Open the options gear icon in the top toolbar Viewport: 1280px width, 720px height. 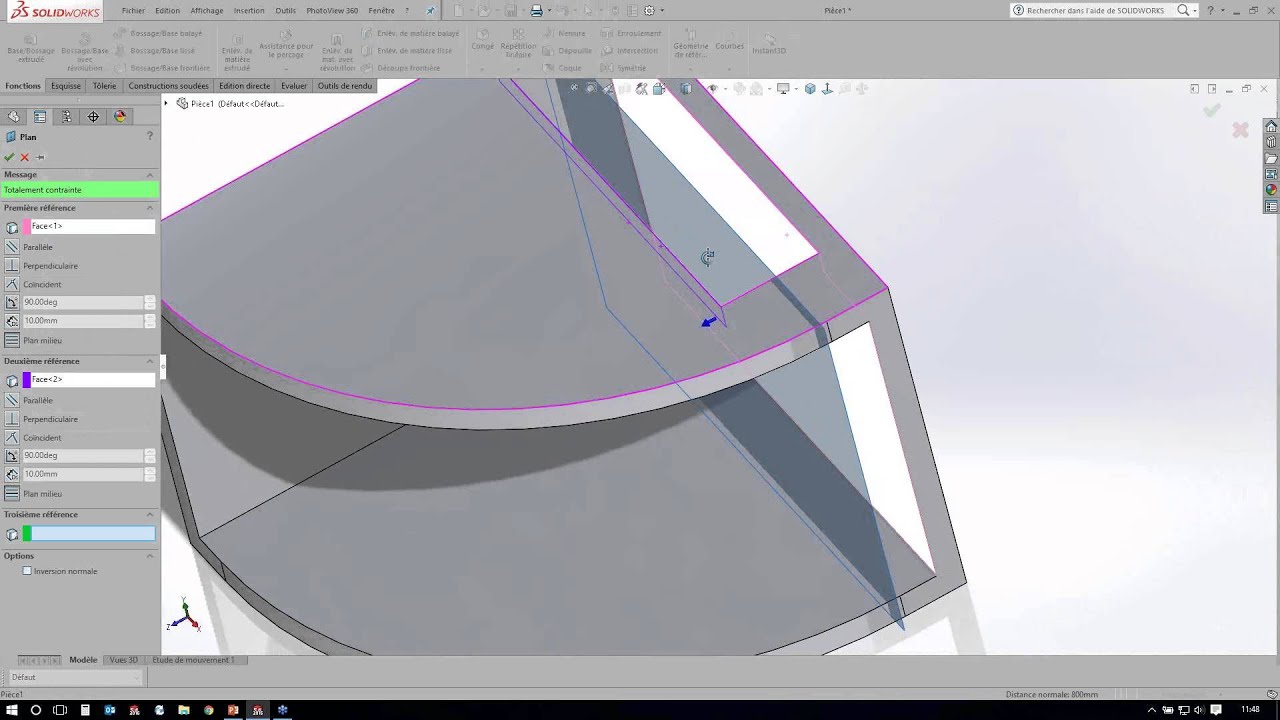point(649,10)
